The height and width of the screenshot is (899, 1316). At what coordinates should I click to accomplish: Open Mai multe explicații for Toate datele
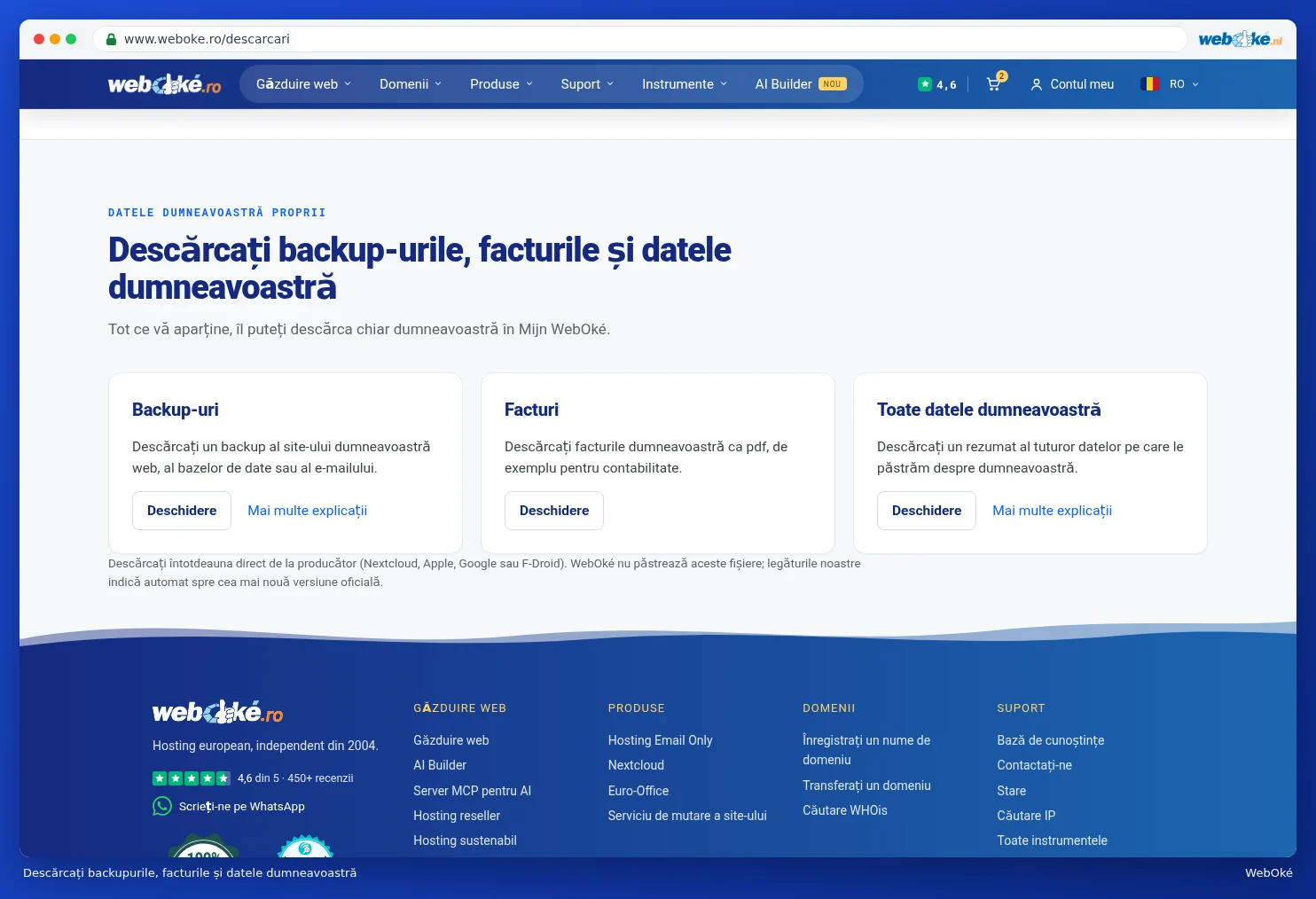[1052, 511]
